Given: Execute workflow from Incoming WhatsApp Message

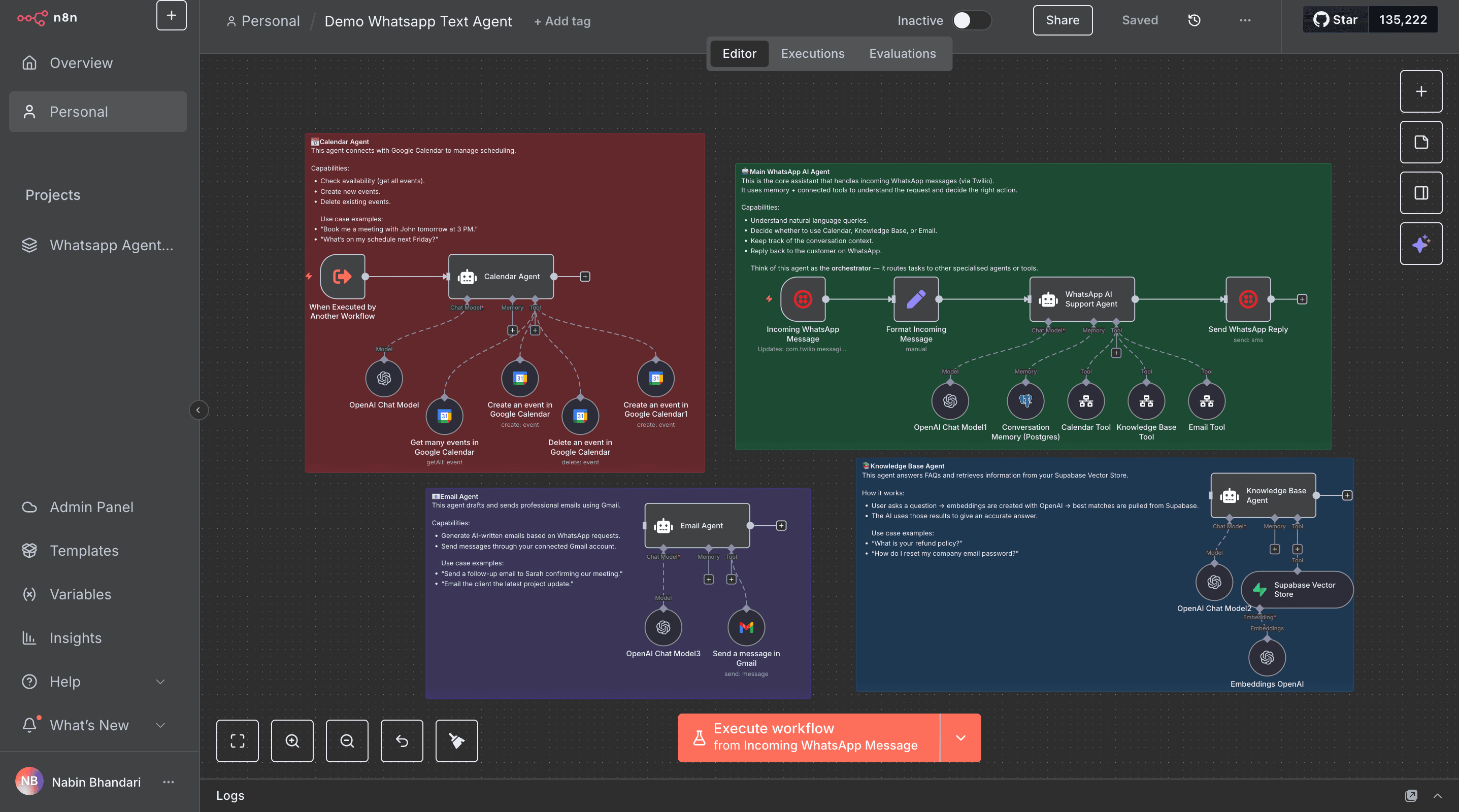Looking at the screenshot, I should pyautogui.click(x=808, y=737).
